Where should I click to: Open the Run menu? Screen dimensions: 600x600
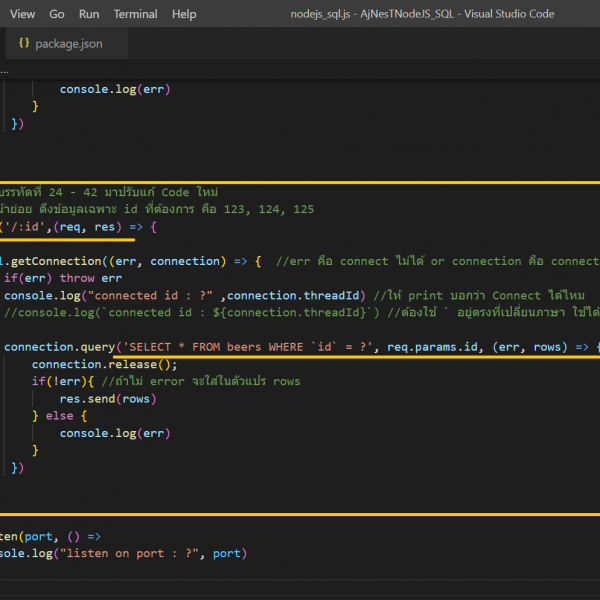[89, 14]
